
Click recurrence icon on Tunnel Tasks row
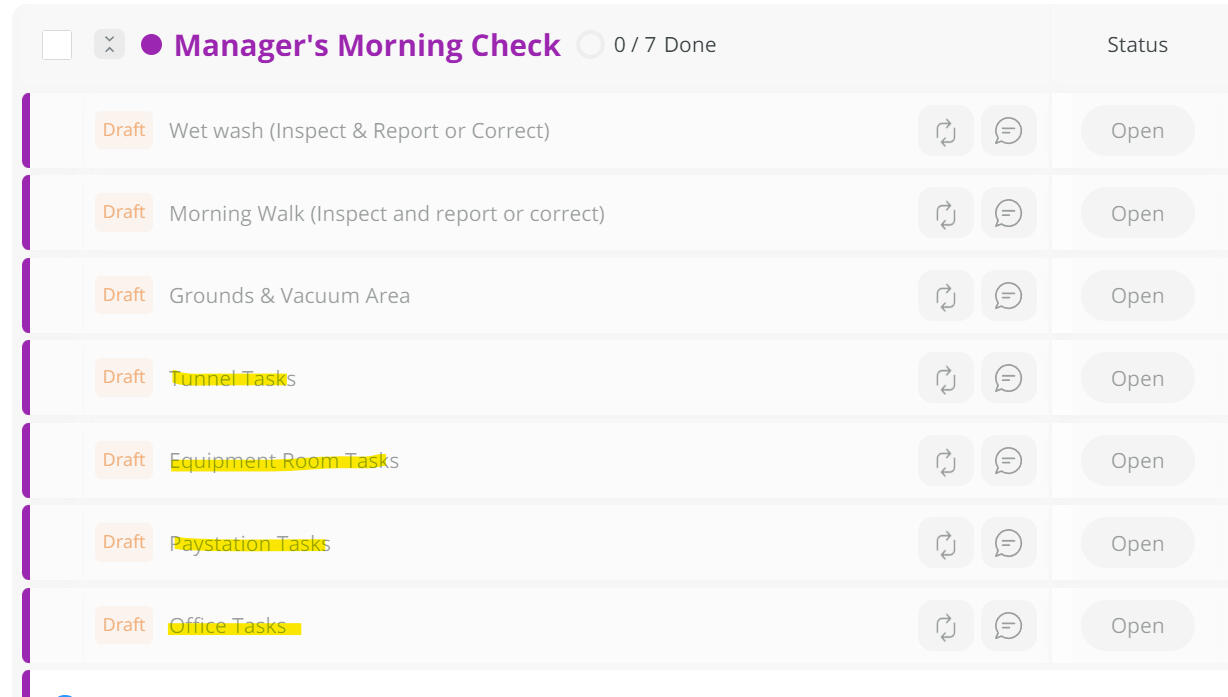945,379
